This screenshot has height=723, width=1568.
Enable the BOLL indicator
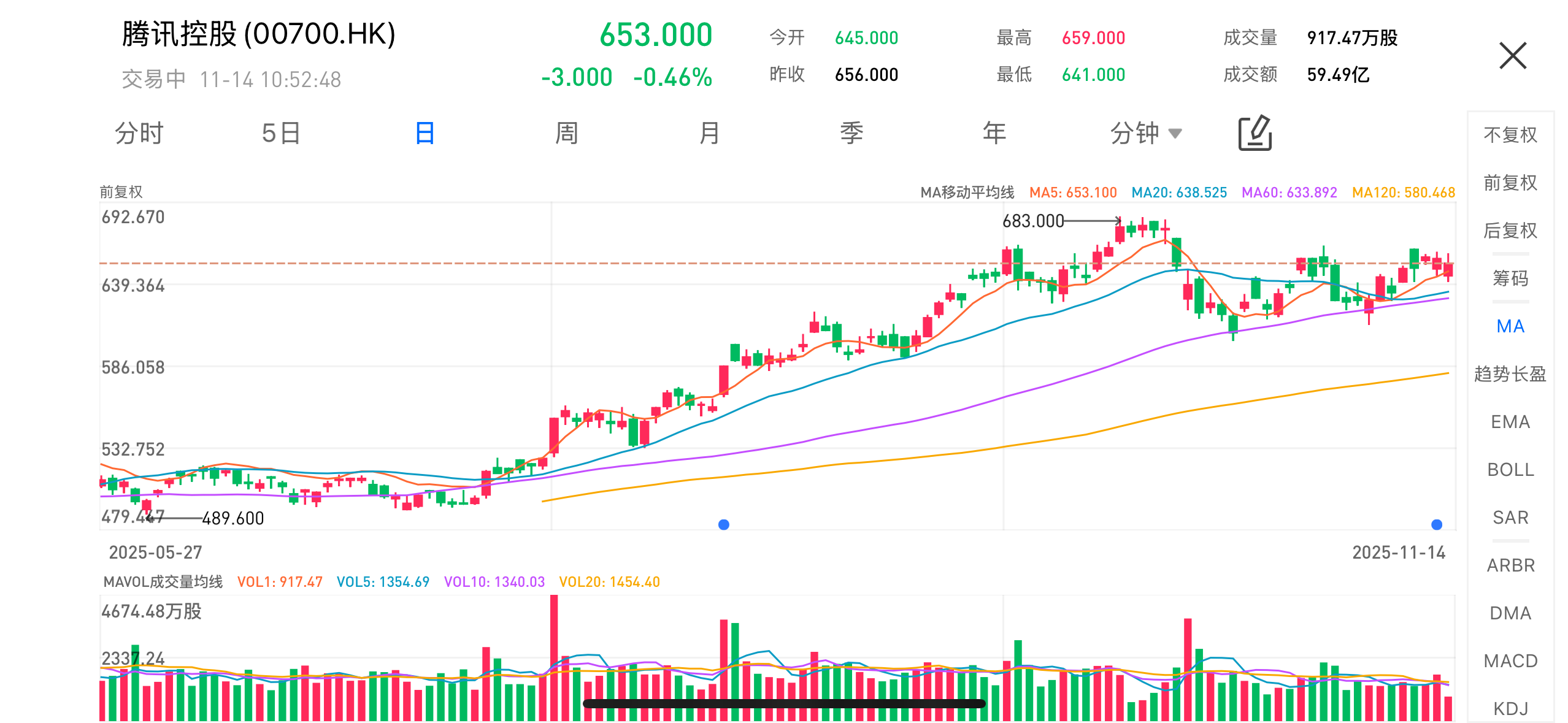pyautogui.click(x=1510, y=470)
